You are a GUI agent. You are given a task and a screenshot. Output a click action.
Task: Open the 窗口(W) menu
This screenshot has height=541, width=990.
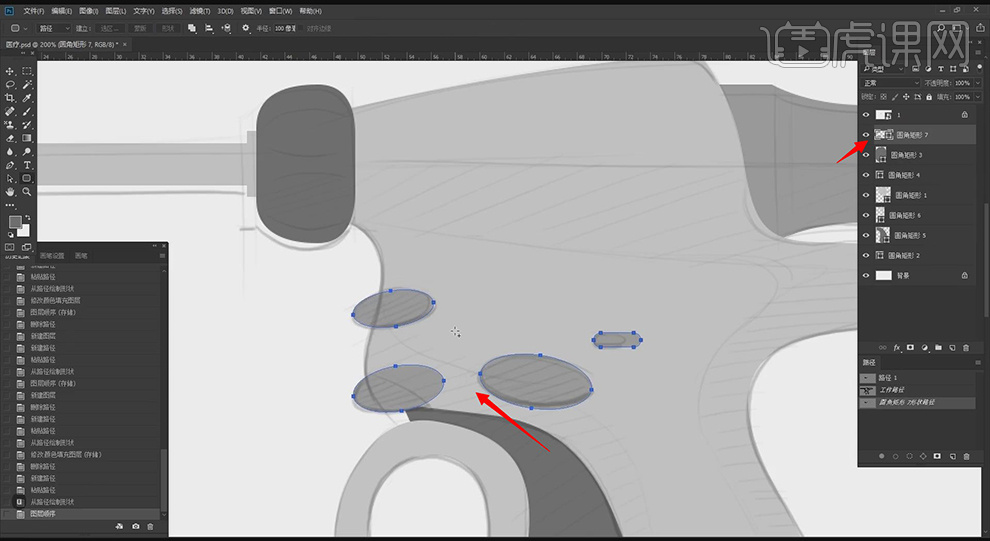point(280,11)
